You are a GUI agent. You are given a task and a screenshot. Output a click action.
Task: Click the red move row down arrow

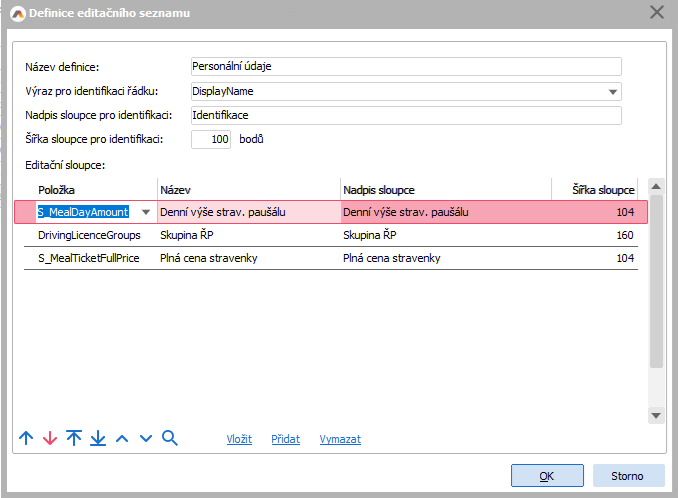pyautogui.click(x=50, y=438)
